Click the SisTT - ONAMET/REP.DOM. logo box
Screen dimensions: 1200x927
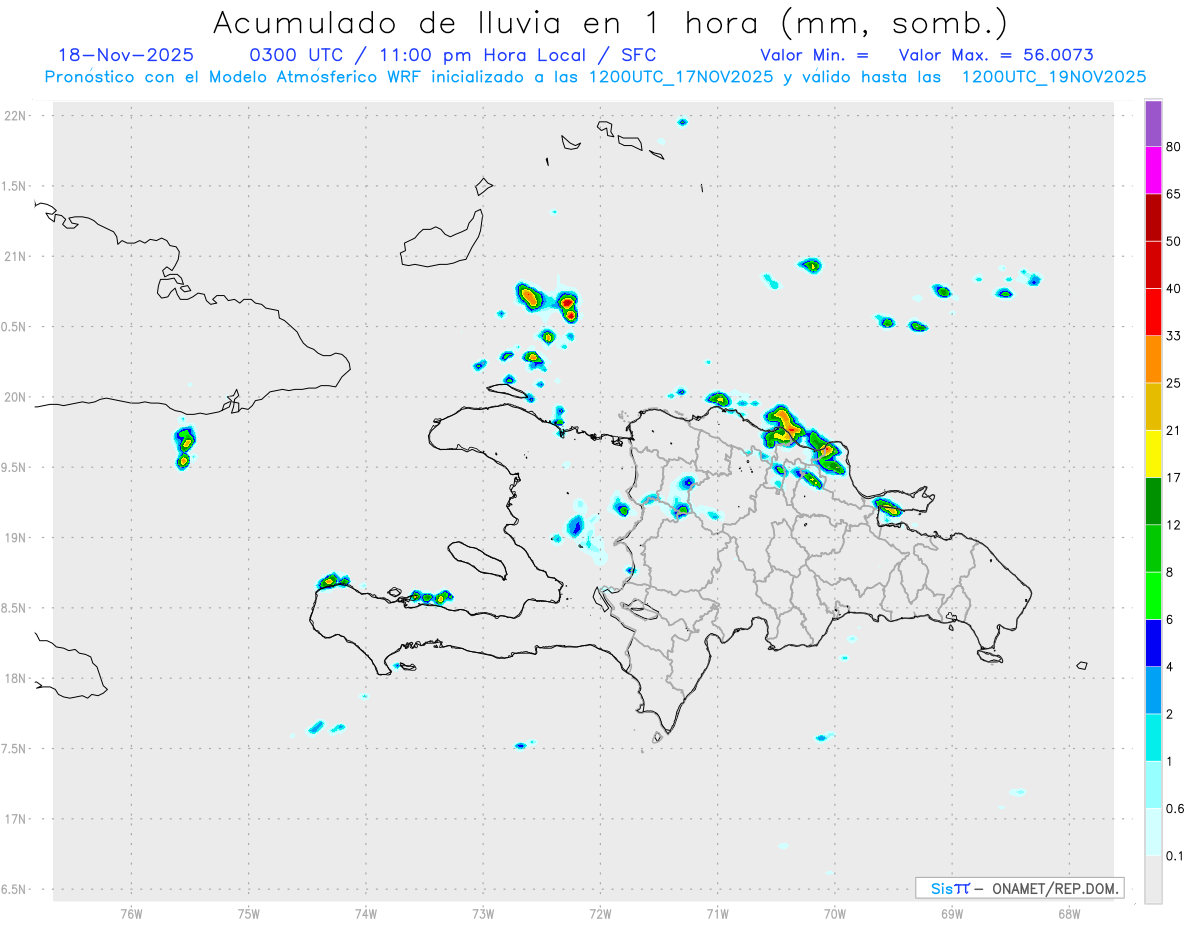coord(1019,888)
